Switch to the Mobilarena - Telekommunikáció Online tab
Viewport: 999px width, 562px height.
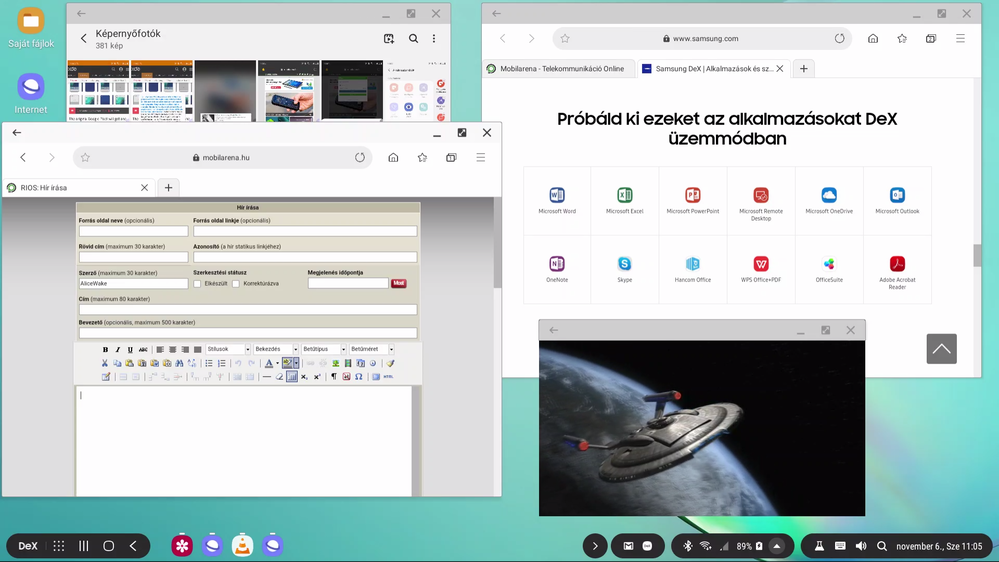point(558,69)
